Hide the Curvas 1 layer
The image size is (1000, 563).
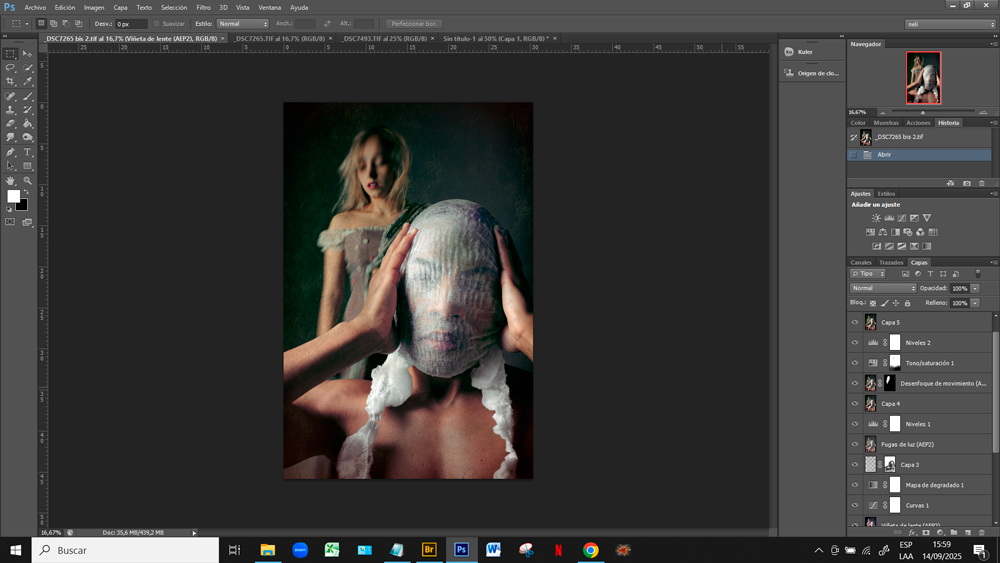pos(854,506)
